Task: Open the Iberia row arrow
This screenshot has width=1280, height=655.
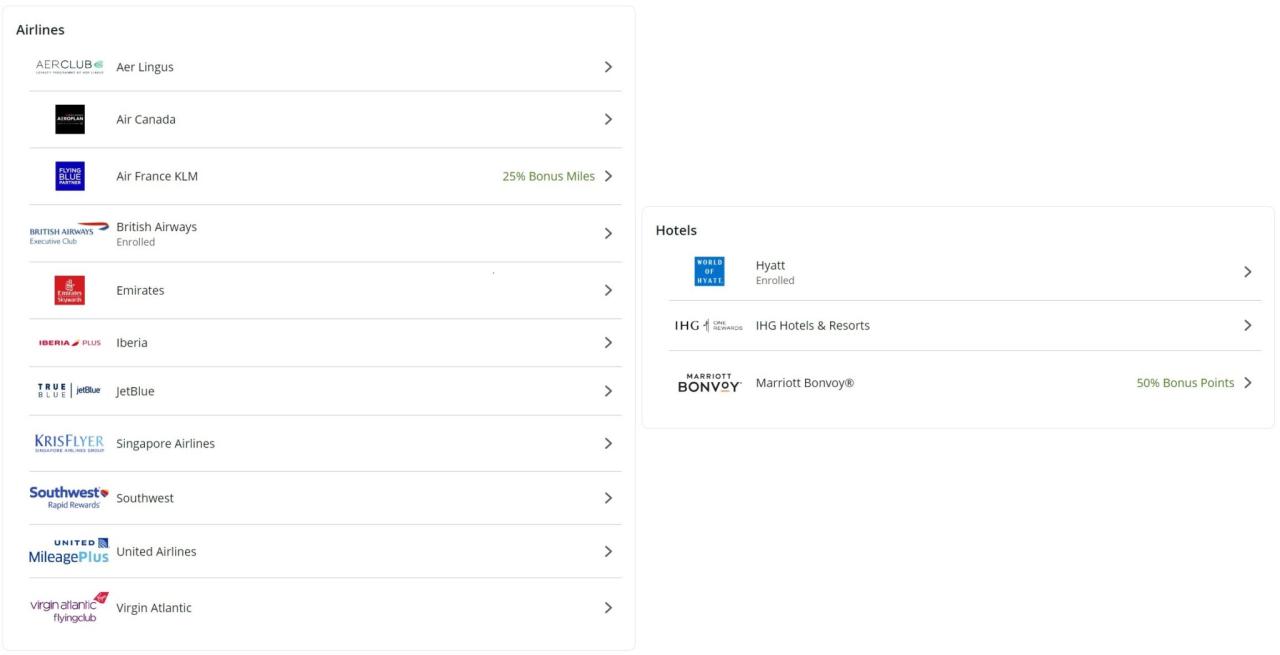Action: pyautogui.click(x=608, y=342)
